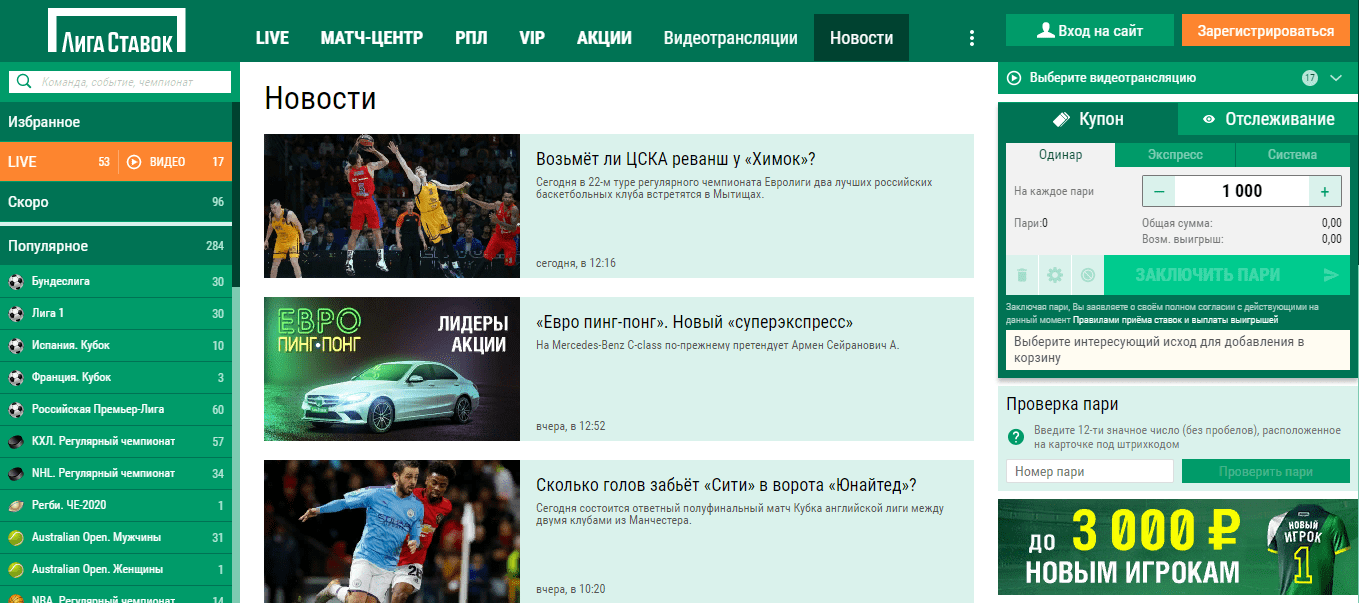1359x603 pixels.
Task: Click Australian Open Мужчины tennis ball icon
Action: point(16,537)
